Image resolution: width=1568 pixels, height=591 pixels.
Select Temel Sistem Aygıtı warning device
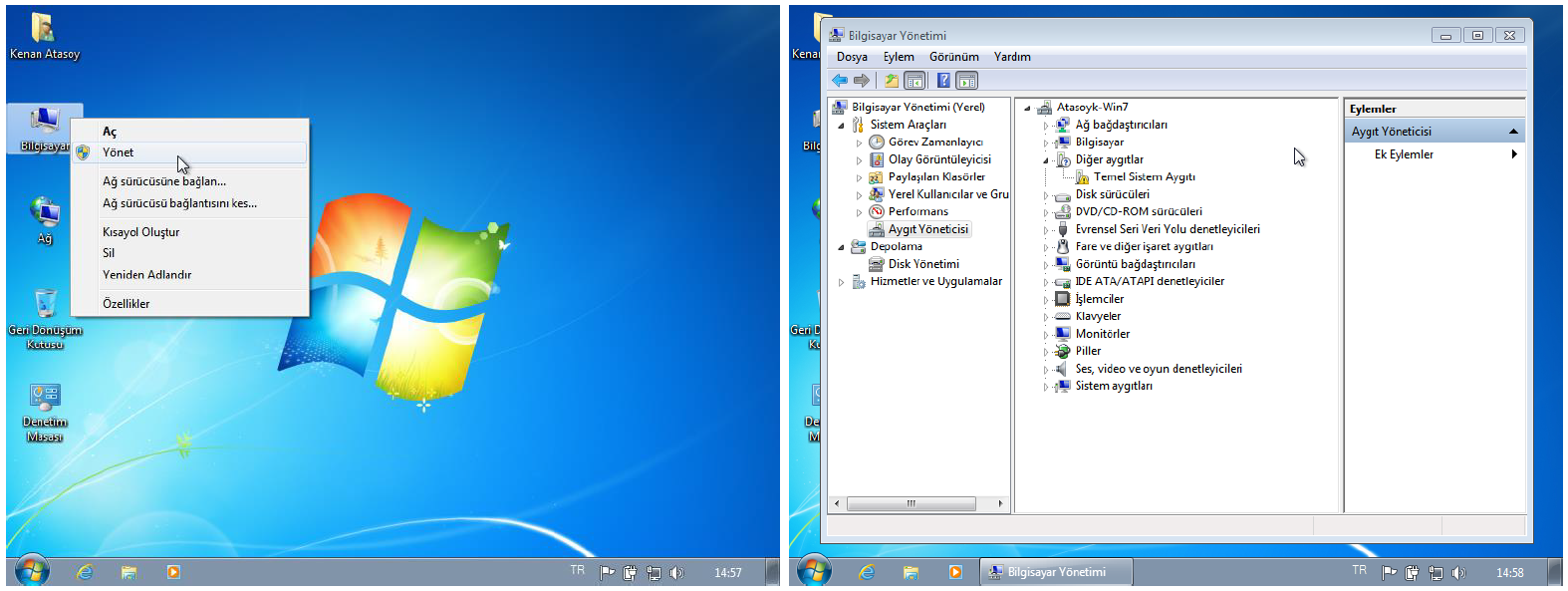pyautogui.click(x=1144, y=177)
